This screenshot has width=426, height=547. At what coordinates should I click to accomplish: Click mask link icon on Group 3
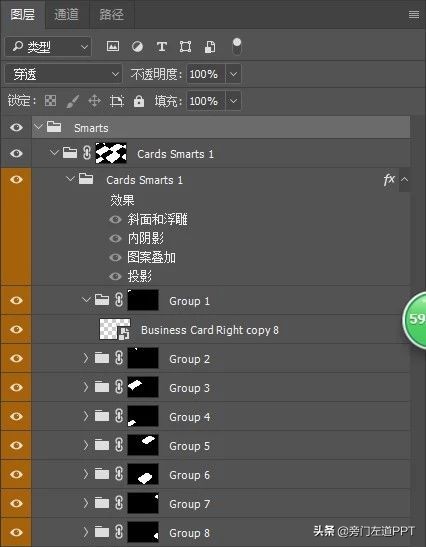[x=119, y=387]
